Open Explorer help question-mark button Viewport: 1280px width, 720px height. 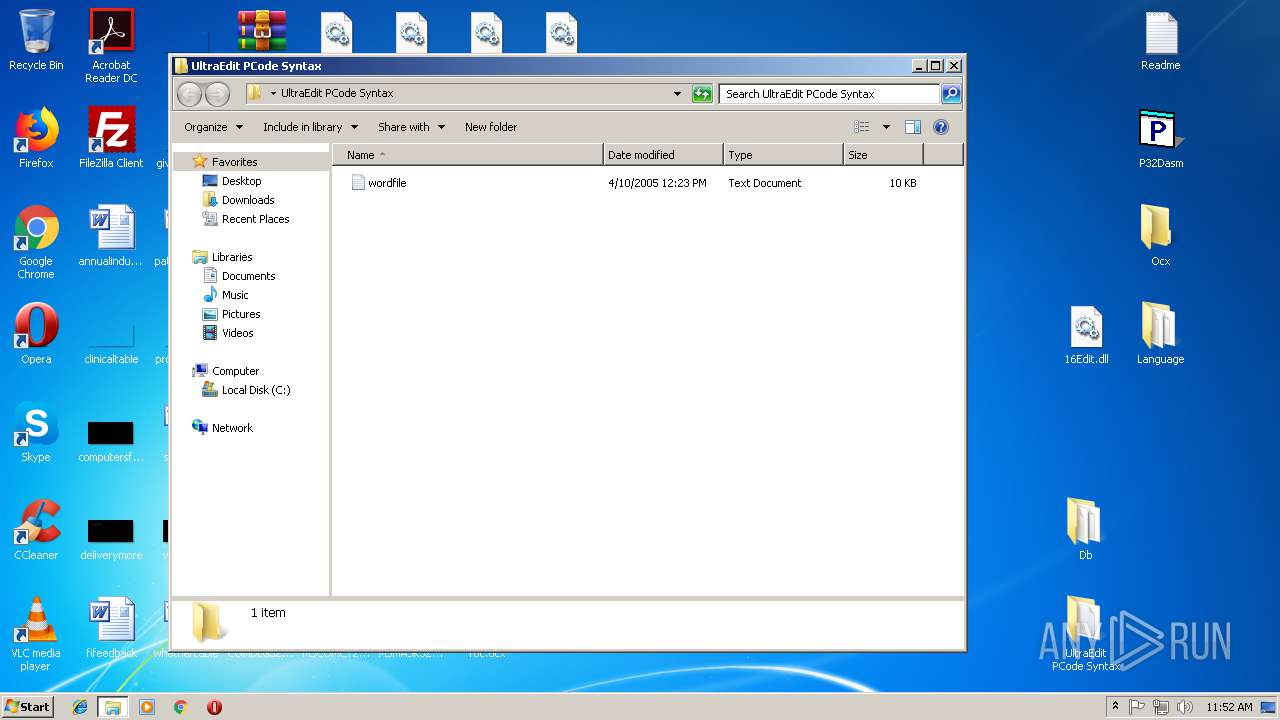941,127
